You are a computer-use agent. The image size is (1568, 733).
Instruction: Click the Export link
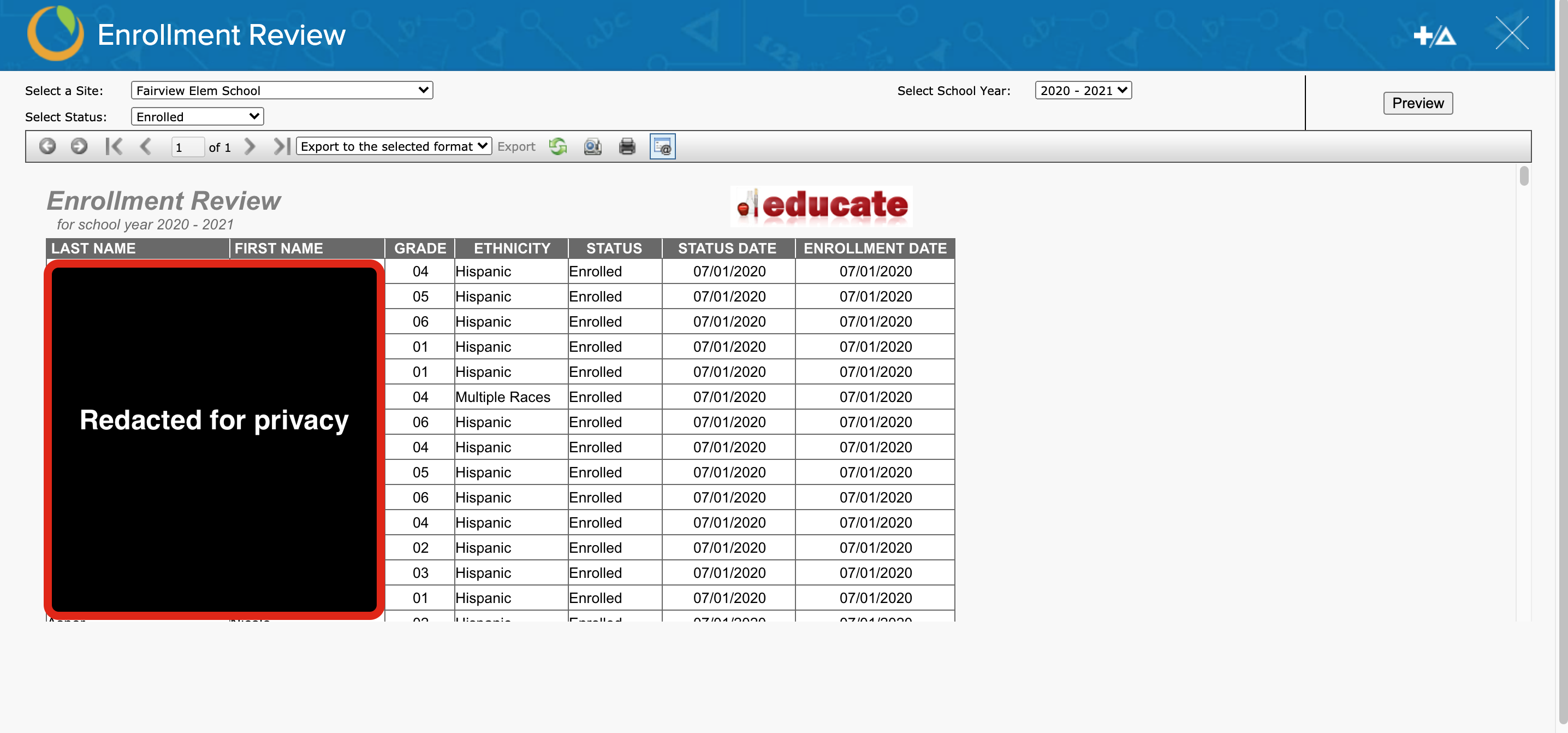(516, 147)
